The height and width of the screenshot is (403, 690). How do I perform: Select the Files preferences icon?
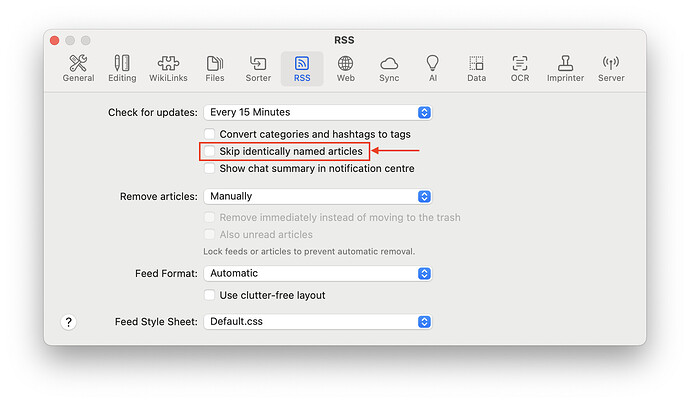pos(215,69)
